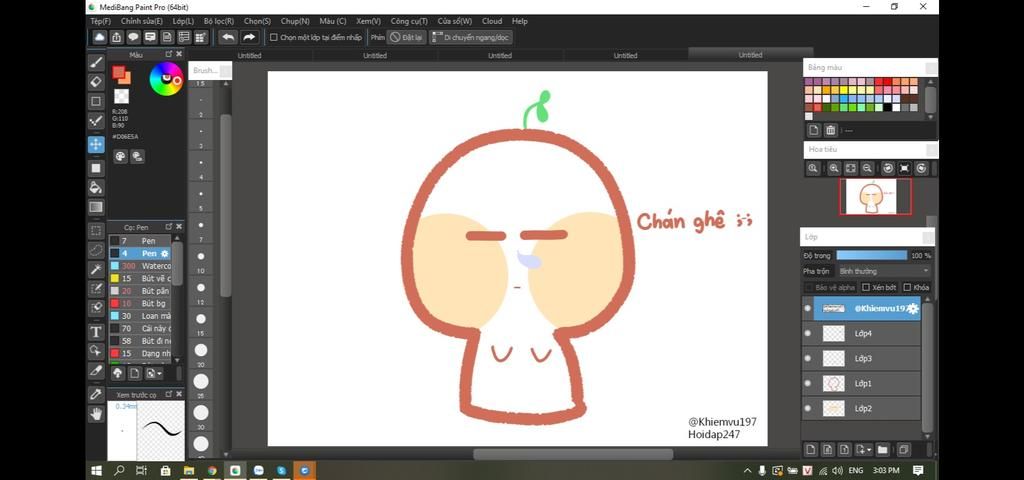Hide the @Khiemvu19 layer

coord(808,308)
